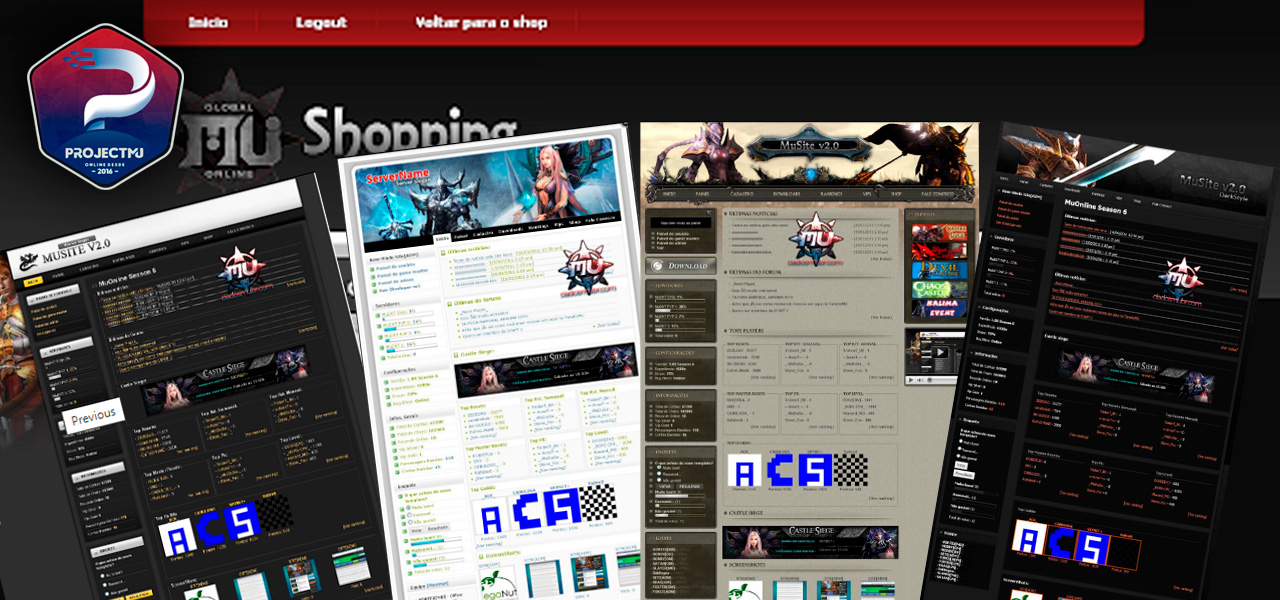Click the Início menu item
Viewport: 1280px width, 600px height.
[208, 22]
